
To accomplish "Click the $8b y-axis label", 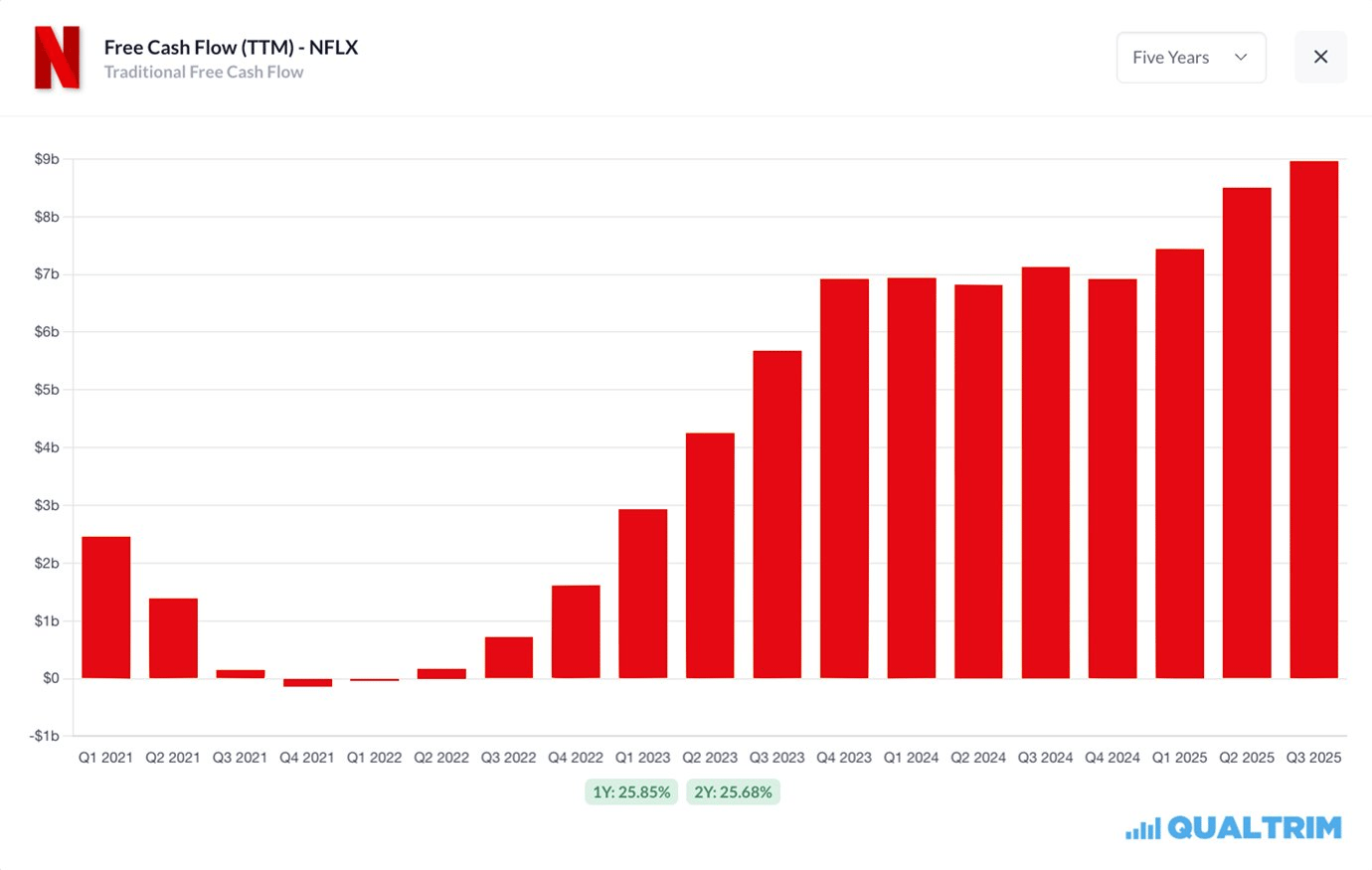I will (x=47, y=217).
